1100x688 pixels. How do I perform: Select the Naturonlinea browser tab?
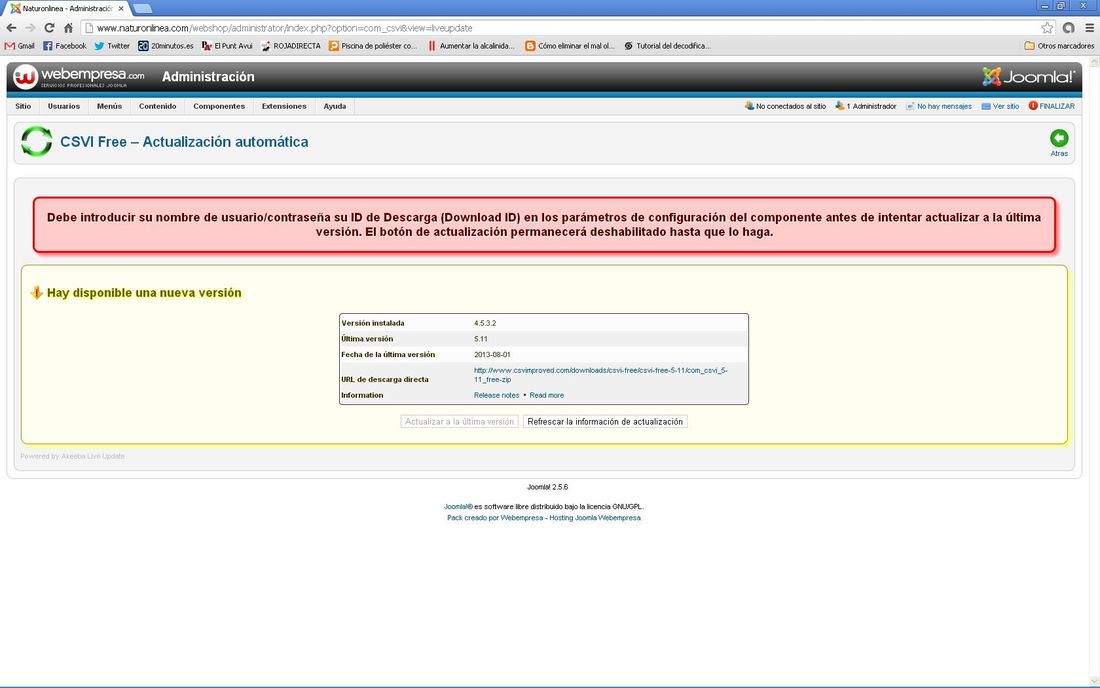click(67, 8)
